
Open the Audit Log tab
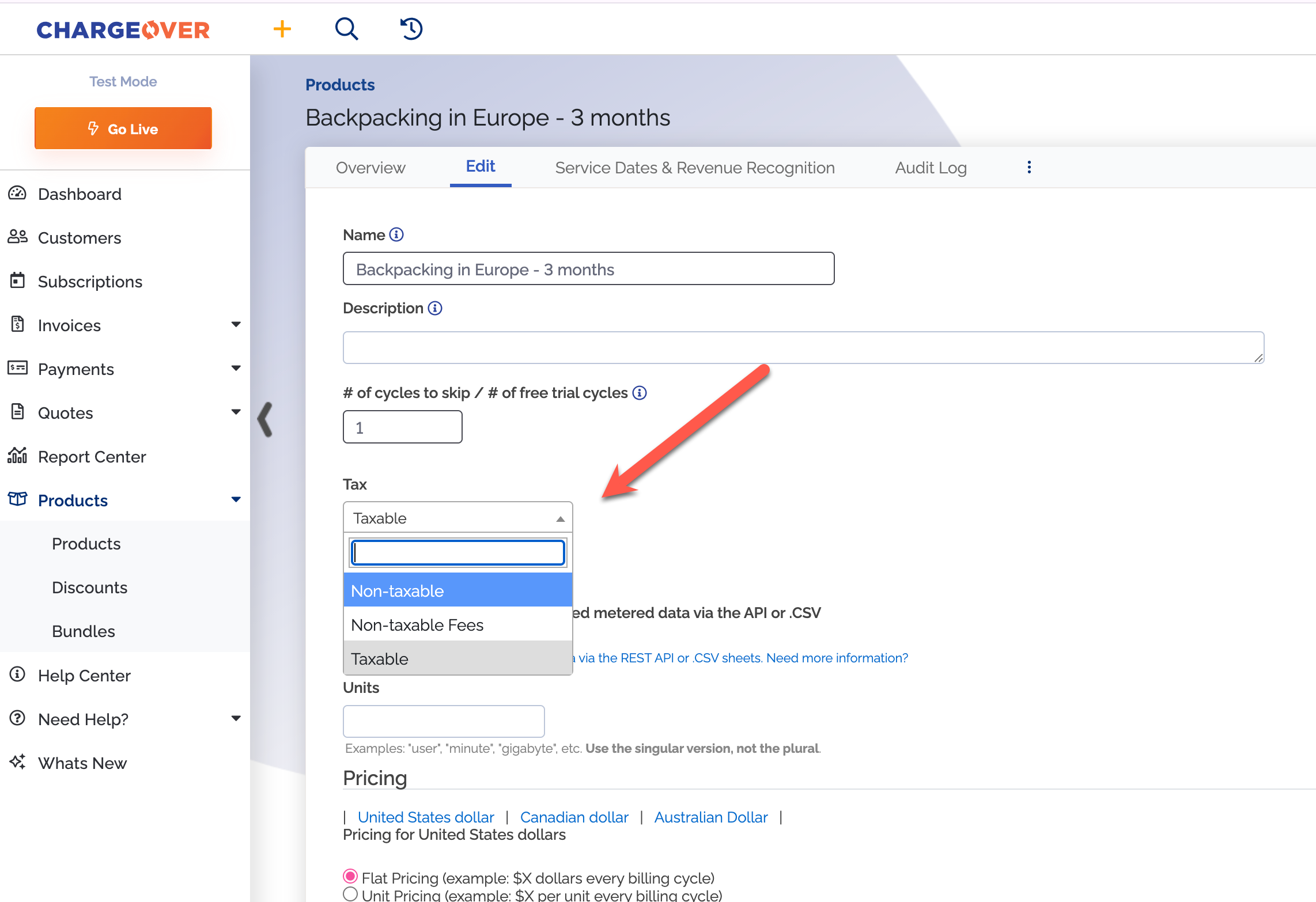coord(931,168)
